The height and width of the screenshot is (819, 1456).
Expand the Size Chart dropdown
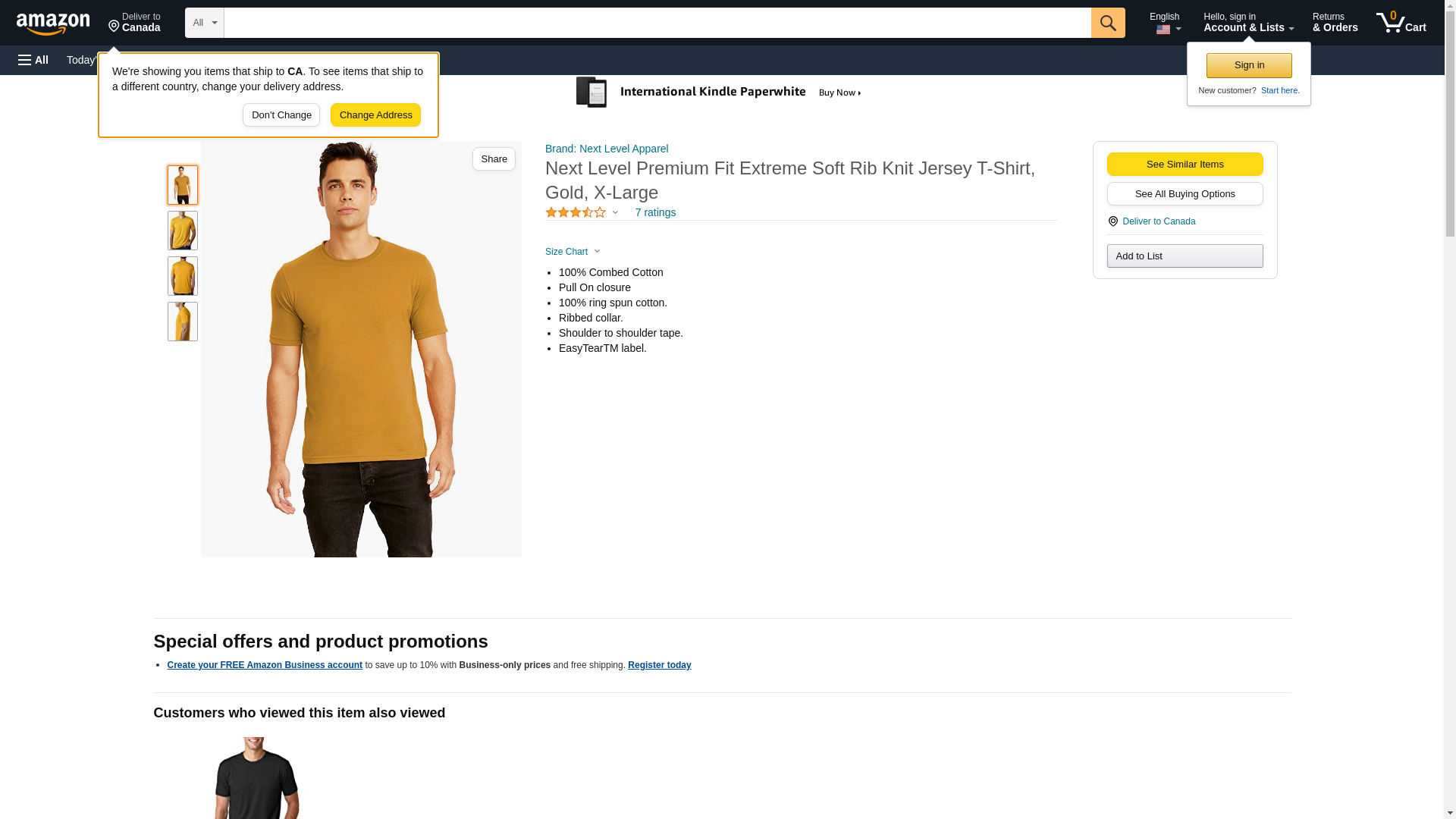tap(573, 252)
